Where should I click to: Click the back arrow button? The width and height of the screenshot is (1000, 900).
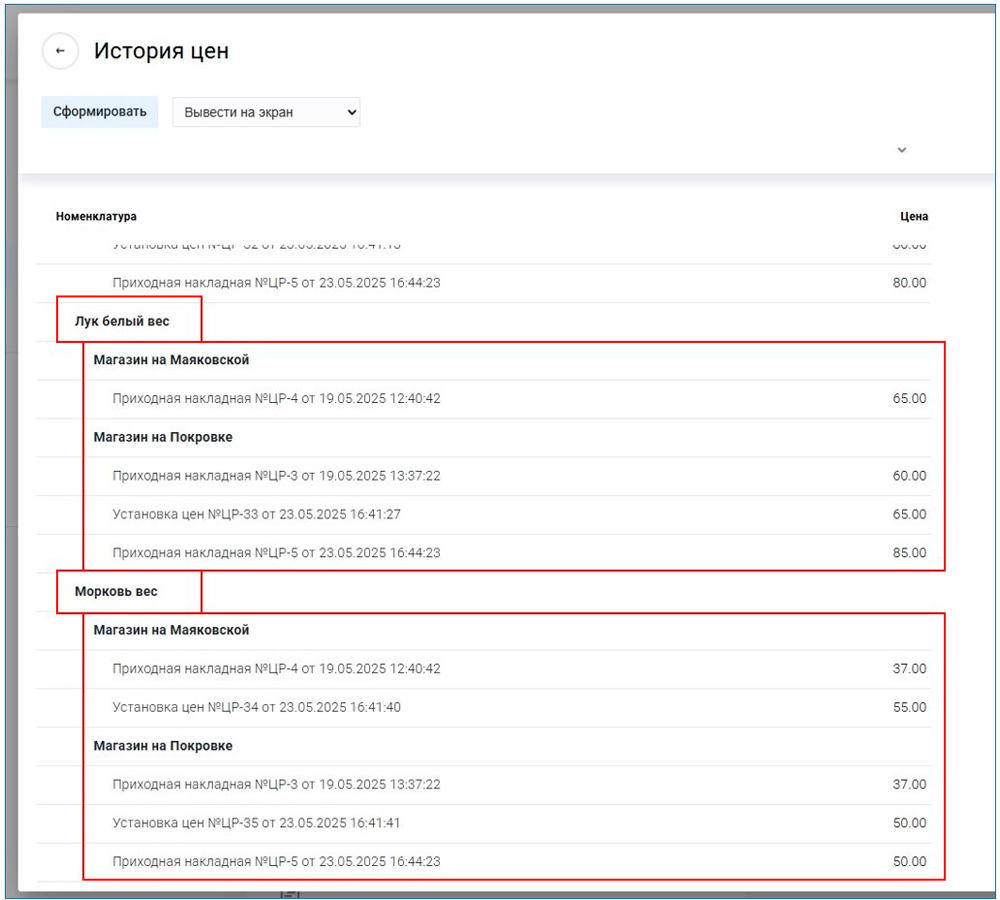(x=60, y=51)
